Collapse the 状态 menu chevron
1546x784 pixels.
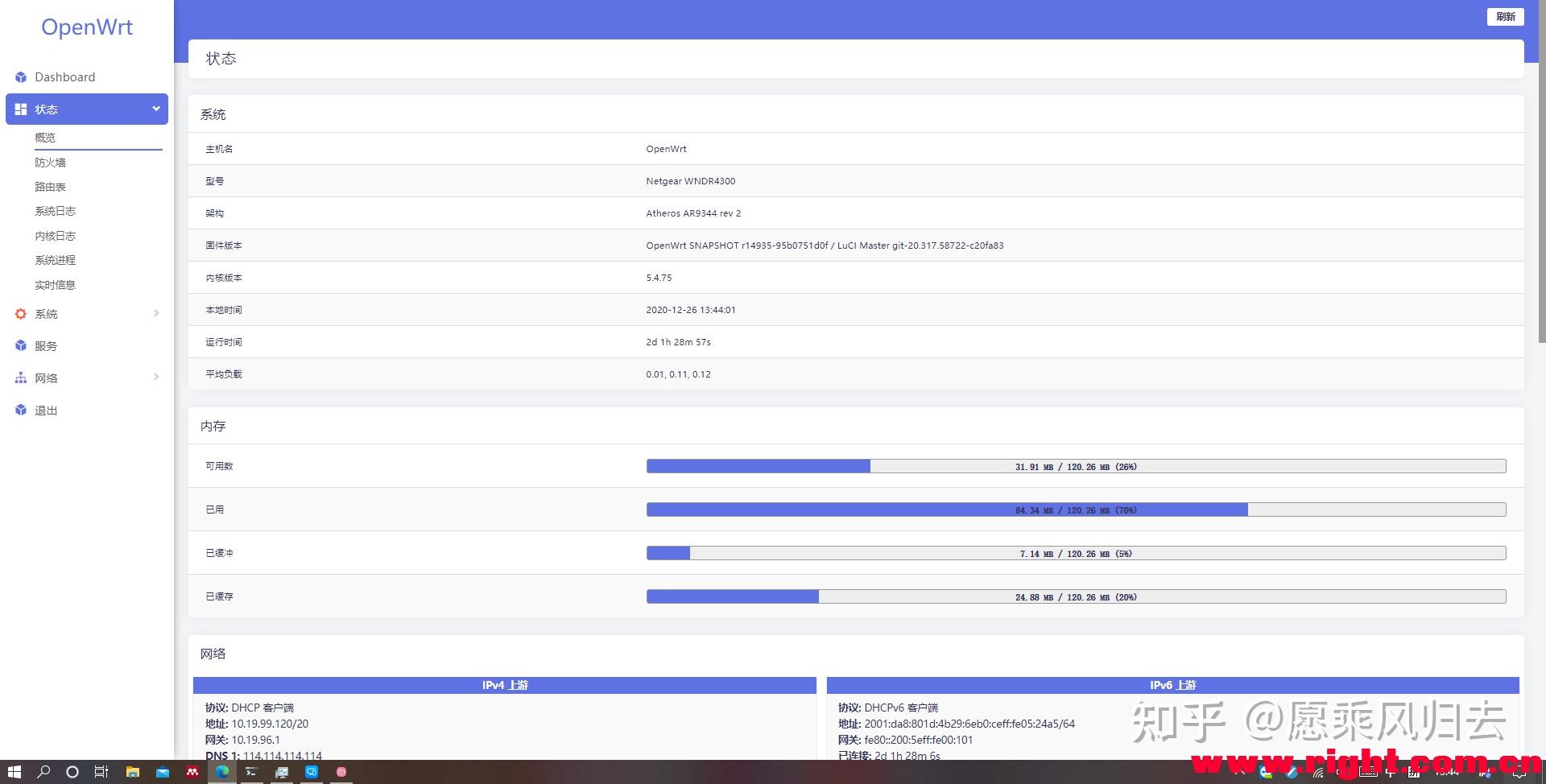point(156,109)
